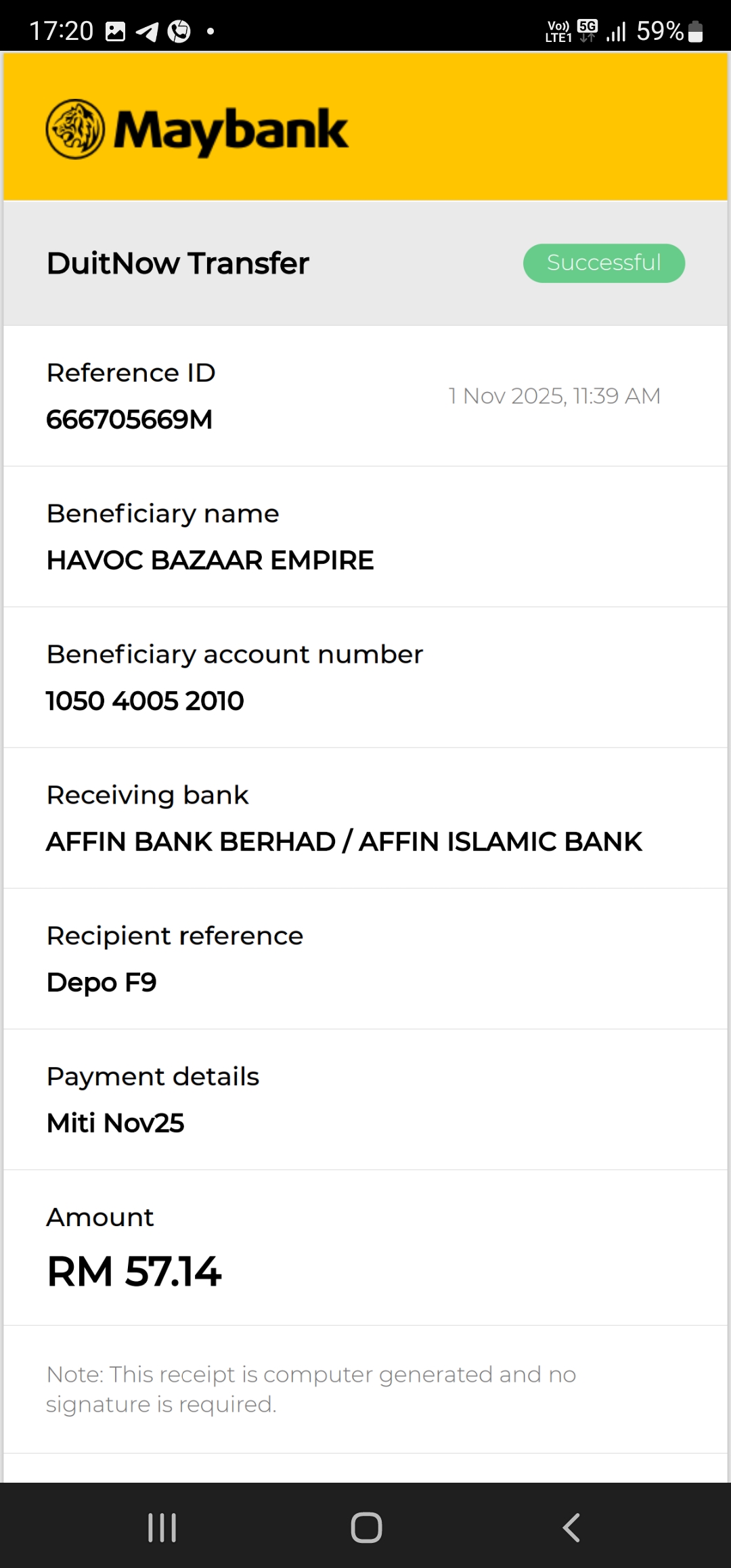Tap the DuitNow Transfer heading

(x=177, y=263)
